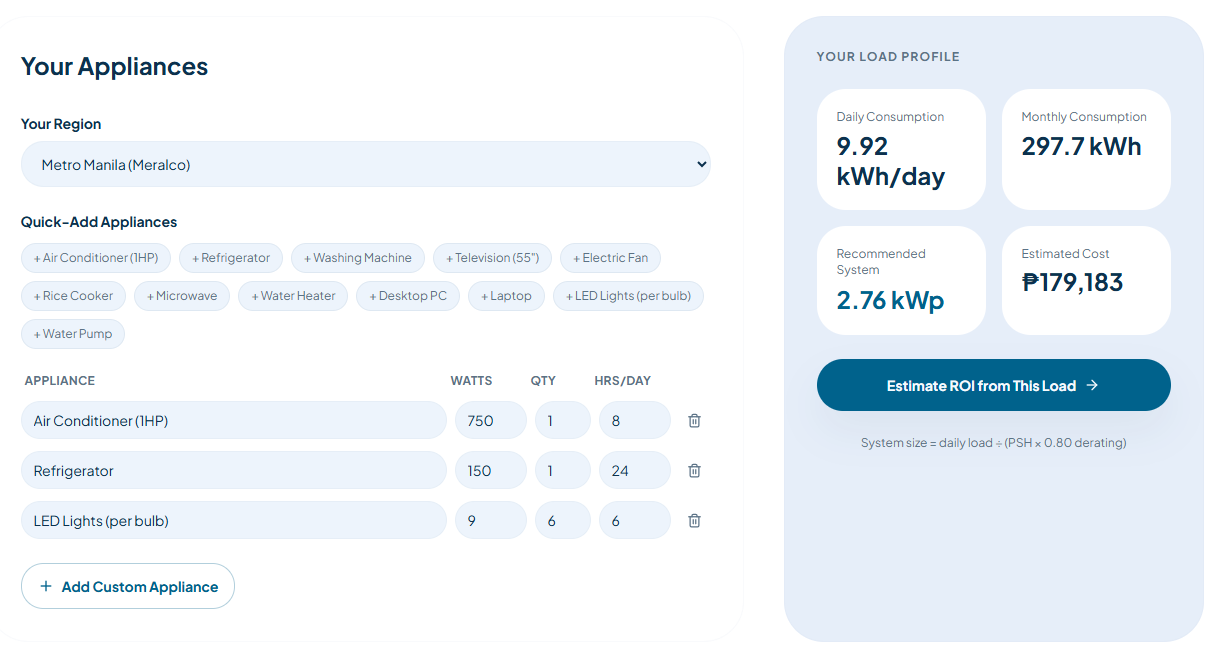Quick-add Laptop appliance
Viewport: 1208px width, 646px height.
click(507, 296)
